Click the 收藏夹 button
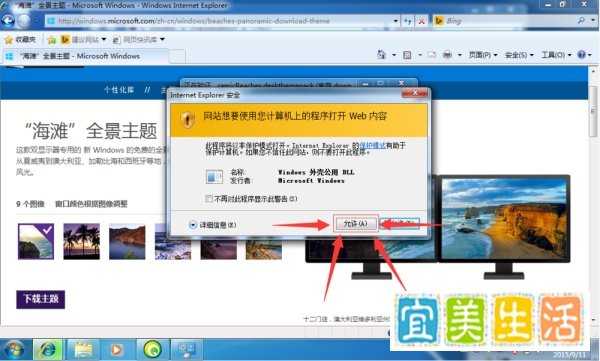The height and width of the screenshot is (361, 600). pos(20,40)
